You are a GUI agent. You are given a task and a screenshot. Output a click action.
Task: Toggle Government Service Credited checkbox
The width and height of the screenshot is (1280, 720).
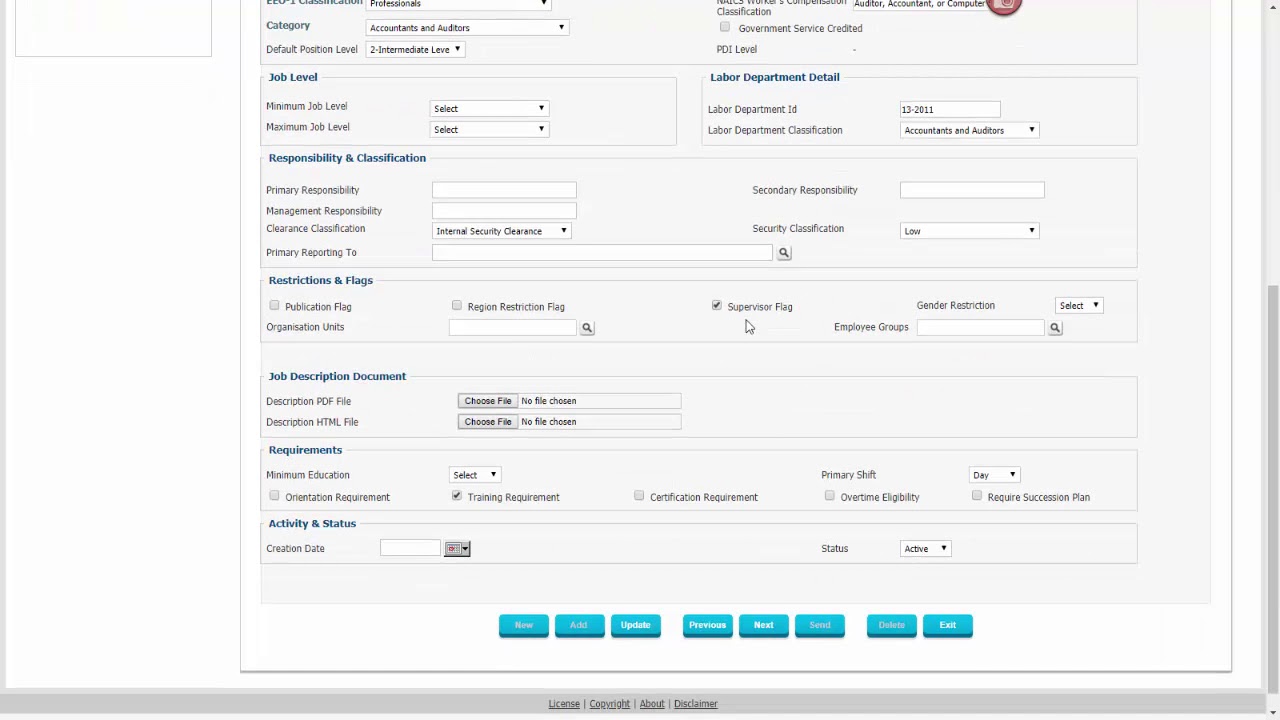(x=725, y=28)
